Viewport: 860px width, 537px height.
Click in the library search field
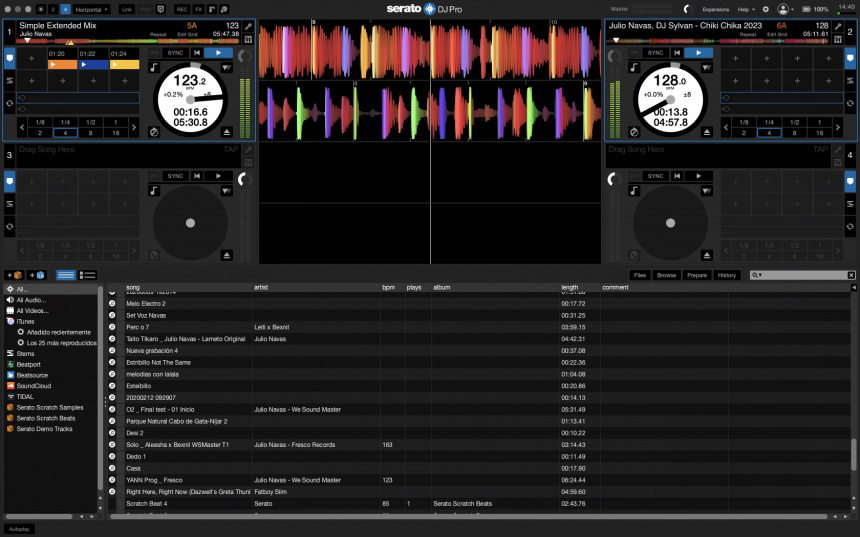tap(804, 275)
